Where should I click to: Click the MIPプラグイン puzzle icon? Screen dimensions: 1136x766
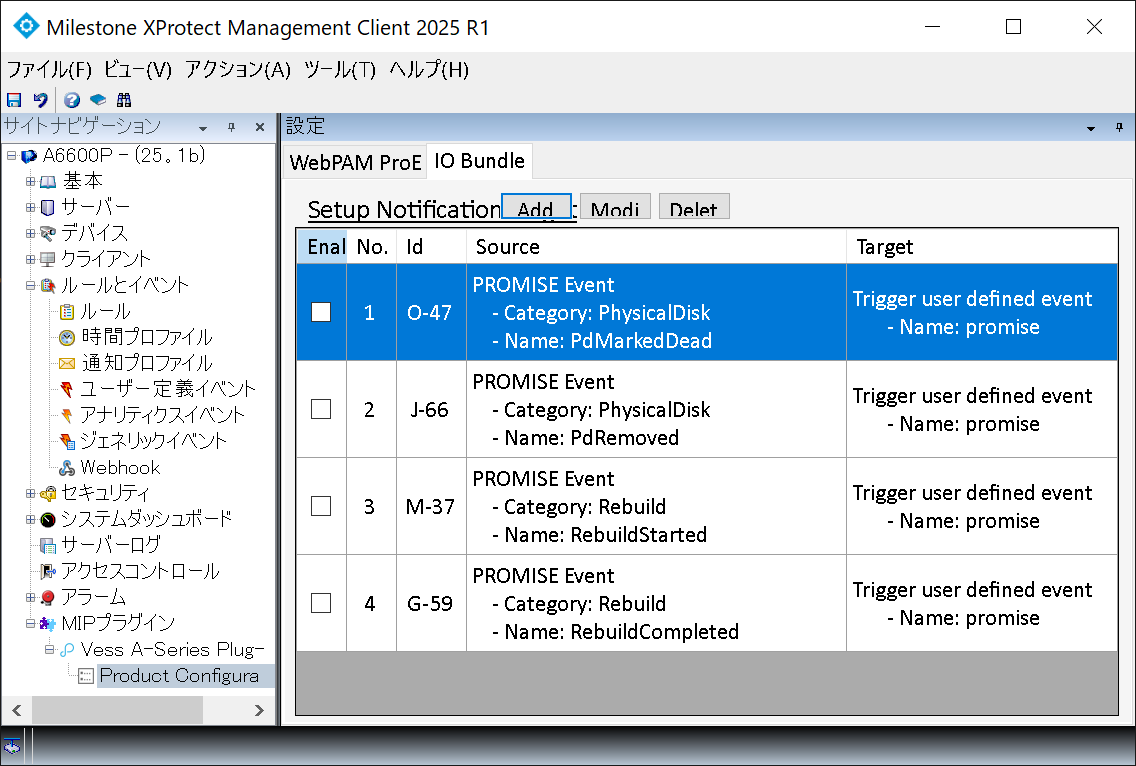[x=48, y=623]
